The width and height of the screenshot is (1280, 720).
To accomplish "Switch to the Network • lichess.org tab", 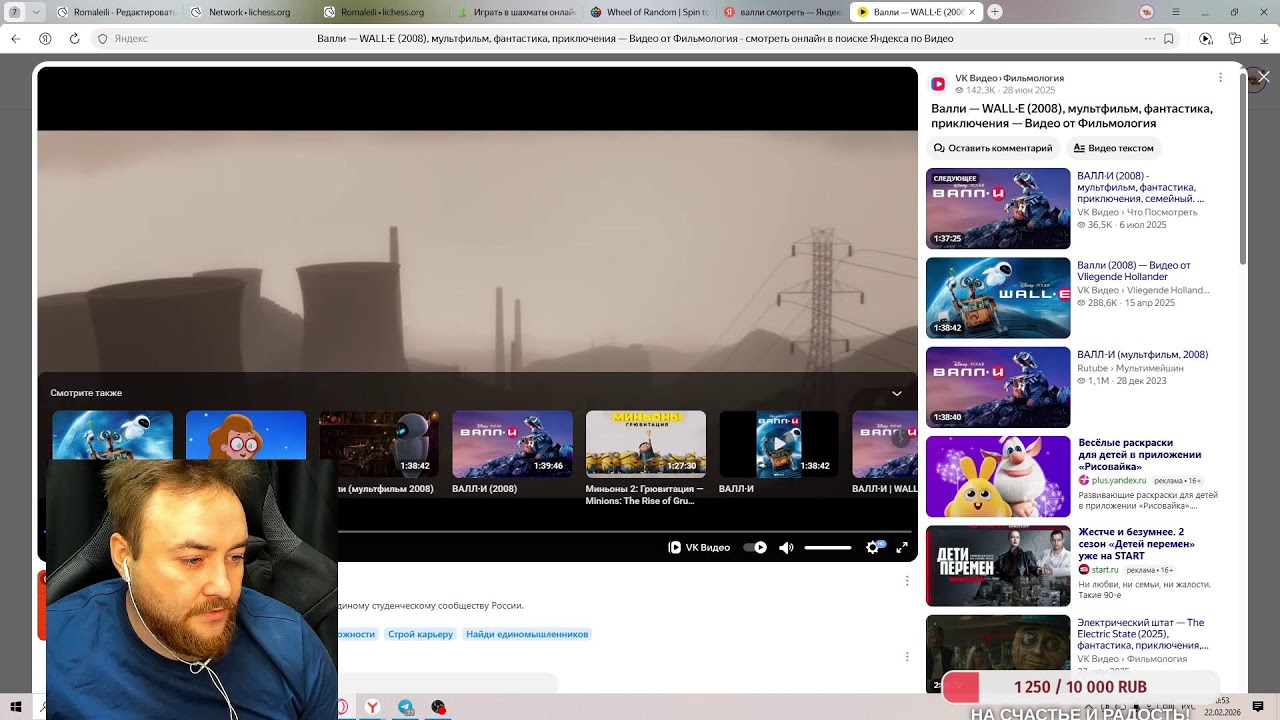I will (250, 13).
